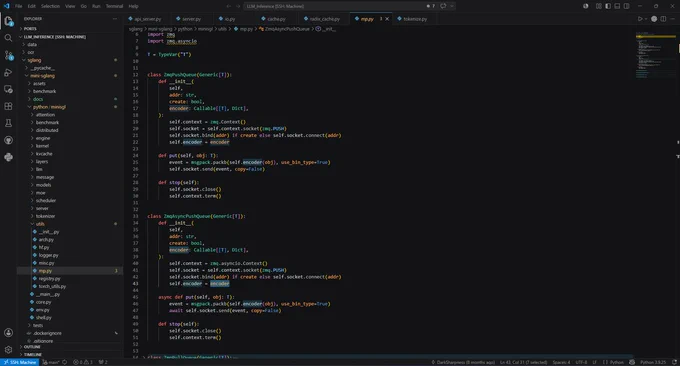Screen dimensions: 680x366
Task: Click the Explorer more actions ellipsis
Action: coord(115,19)
